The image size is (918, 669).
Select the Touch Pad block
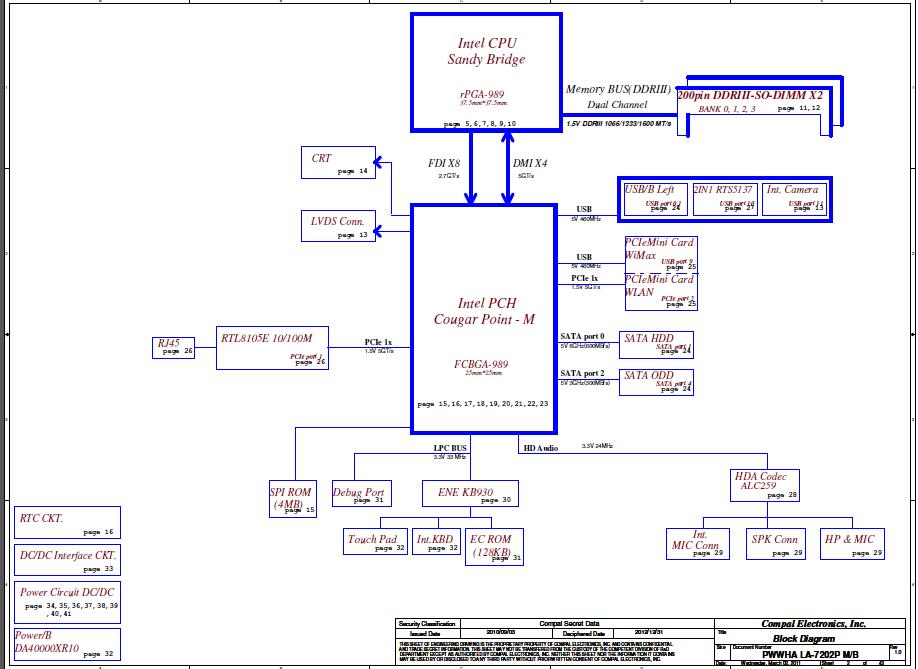pyautogui.click(x=375, y=542)
